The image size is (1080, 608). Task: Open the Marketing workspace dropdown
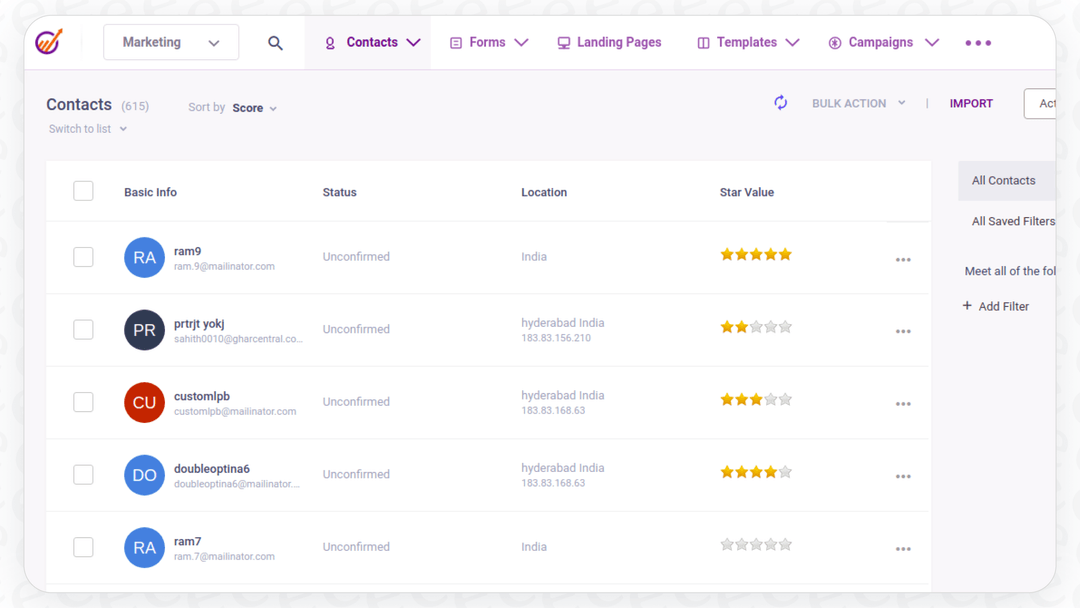(x=170, y=42)
